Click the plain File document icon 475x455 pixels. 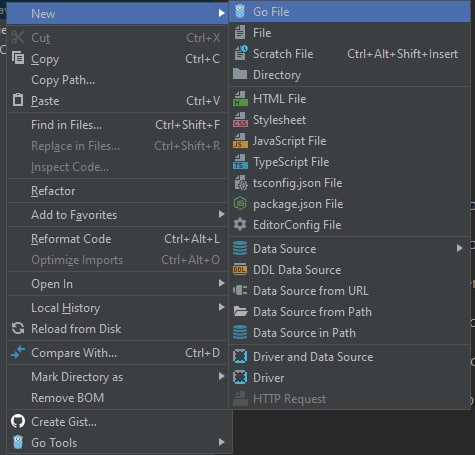(240, 33)
